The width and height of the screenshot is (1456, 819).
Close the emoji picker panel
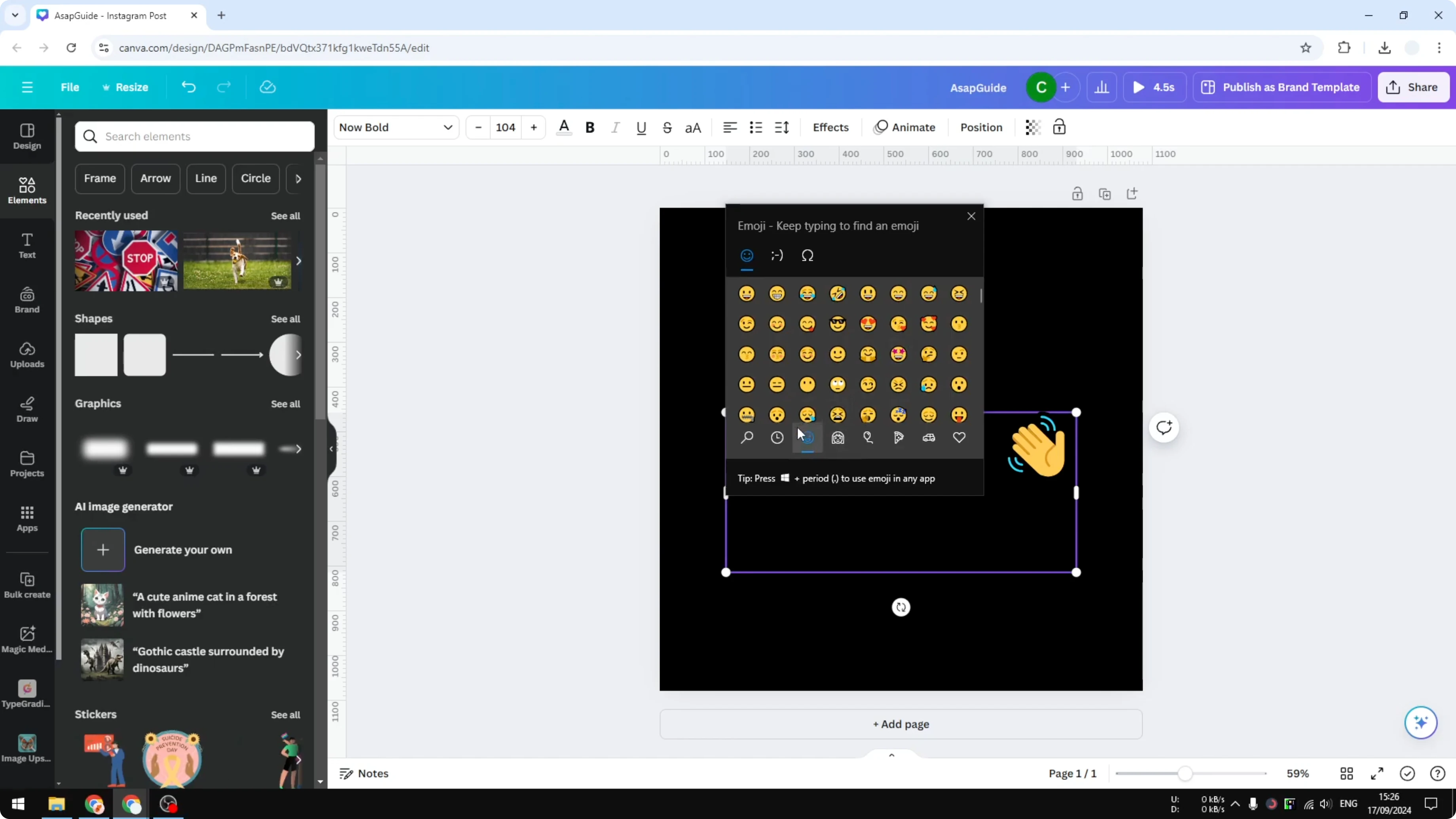click(971, 216)
